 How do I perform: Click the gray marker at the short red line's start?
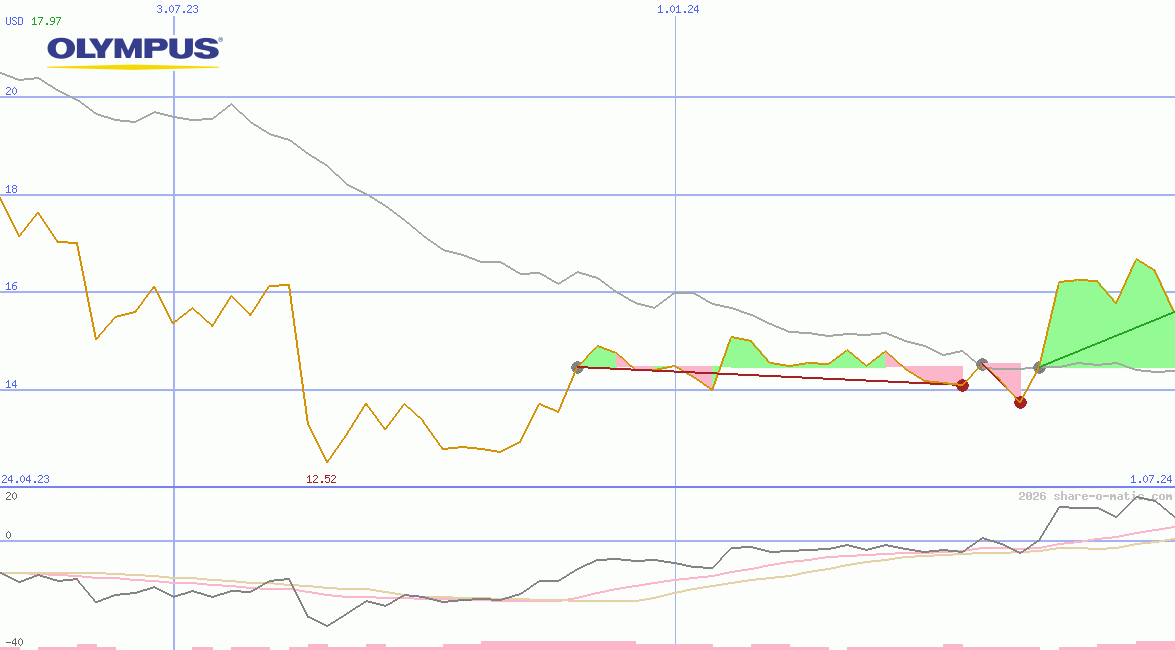[982, 364]
